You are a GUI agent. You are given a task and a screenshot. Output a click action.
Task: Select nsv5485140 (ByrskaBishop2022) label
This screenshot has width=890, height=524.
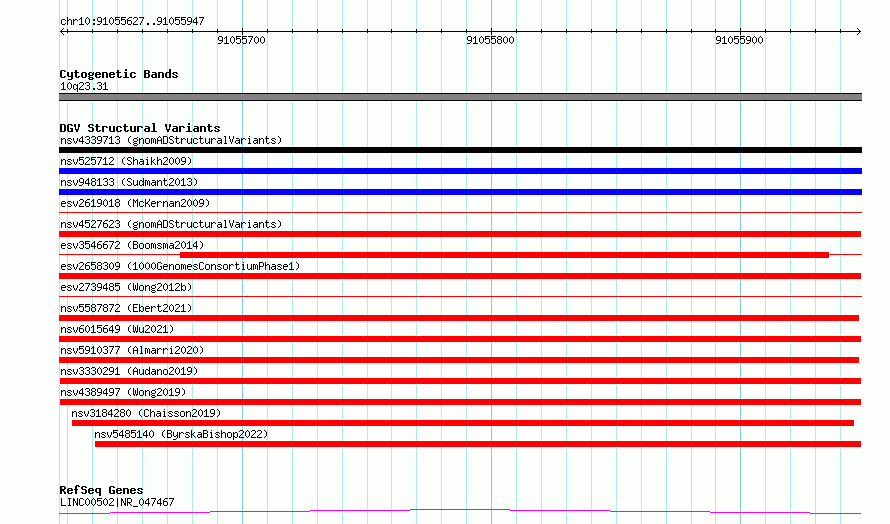[181, 434]
